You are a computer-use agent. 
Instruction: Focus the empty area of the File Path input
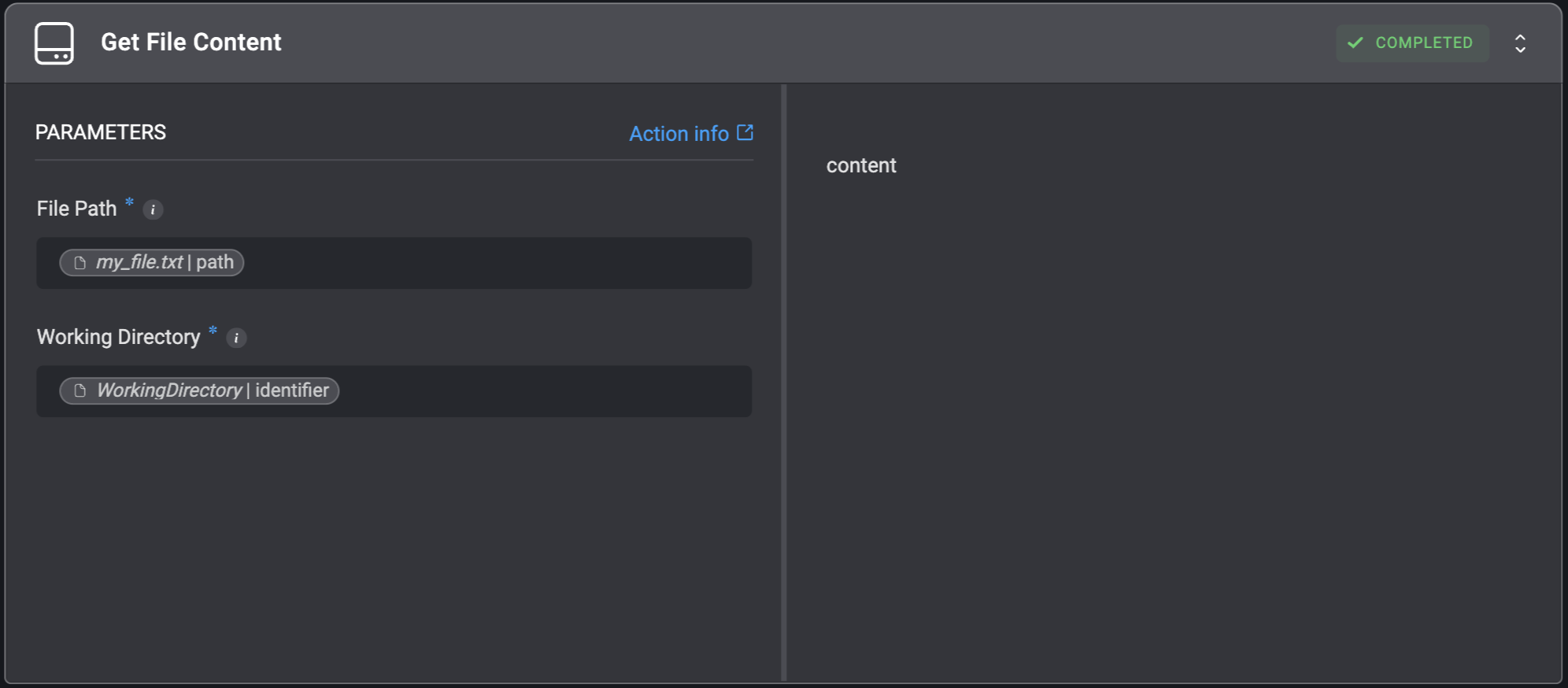[496, 263]
